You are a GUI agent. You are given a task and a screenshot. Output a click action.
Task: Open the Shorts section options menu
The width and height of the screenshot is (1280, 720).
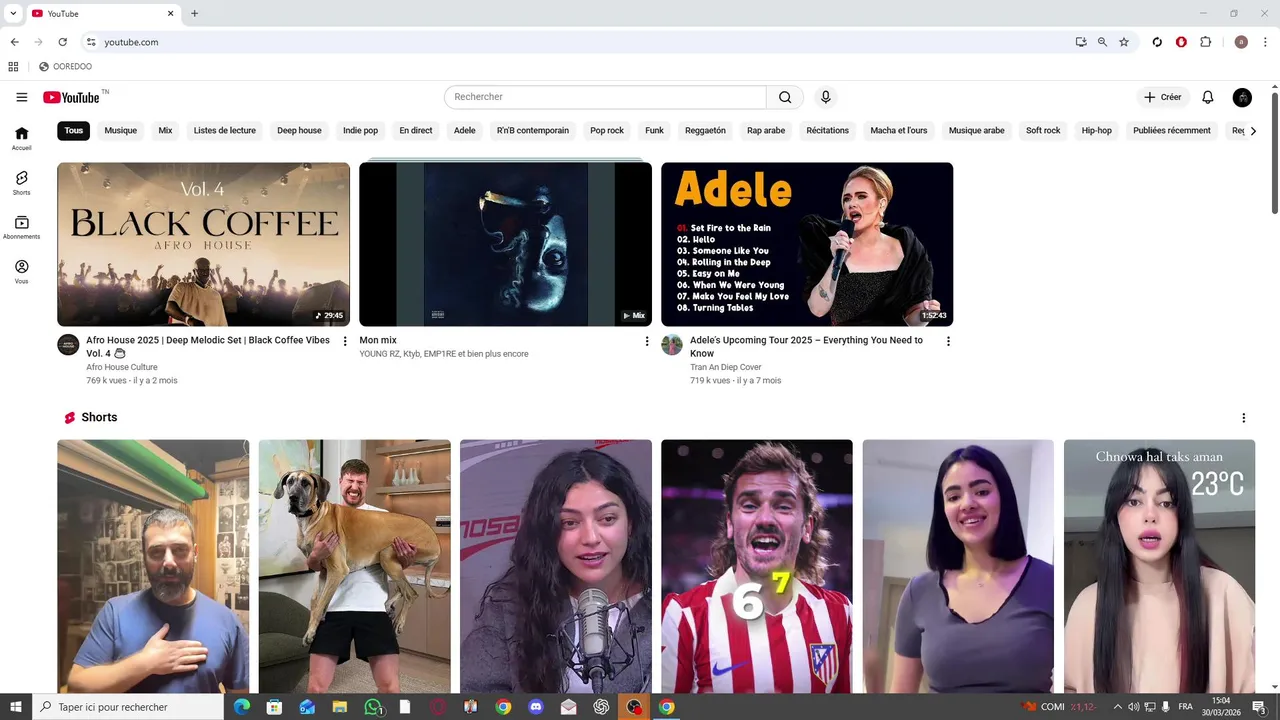(x=1243, y=418)
